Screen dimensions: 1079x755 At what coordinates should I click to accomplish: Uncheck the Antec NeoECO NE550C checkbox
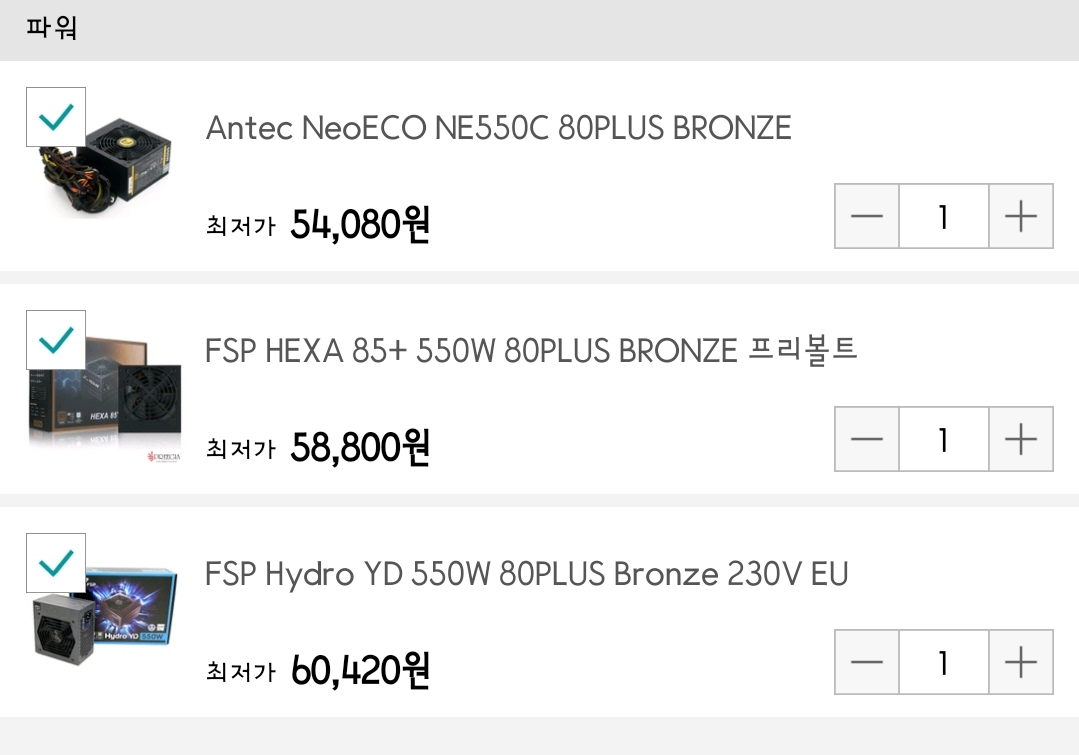click(56, 118)
